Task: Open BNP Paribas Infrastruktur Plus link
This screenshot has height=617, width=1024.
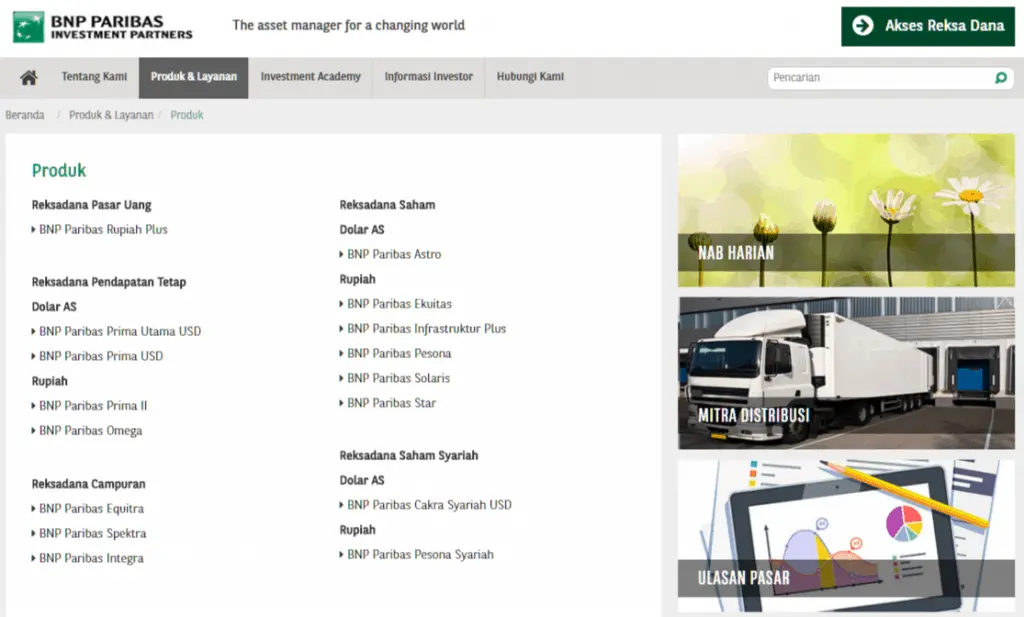Action: tap(426, 329)
